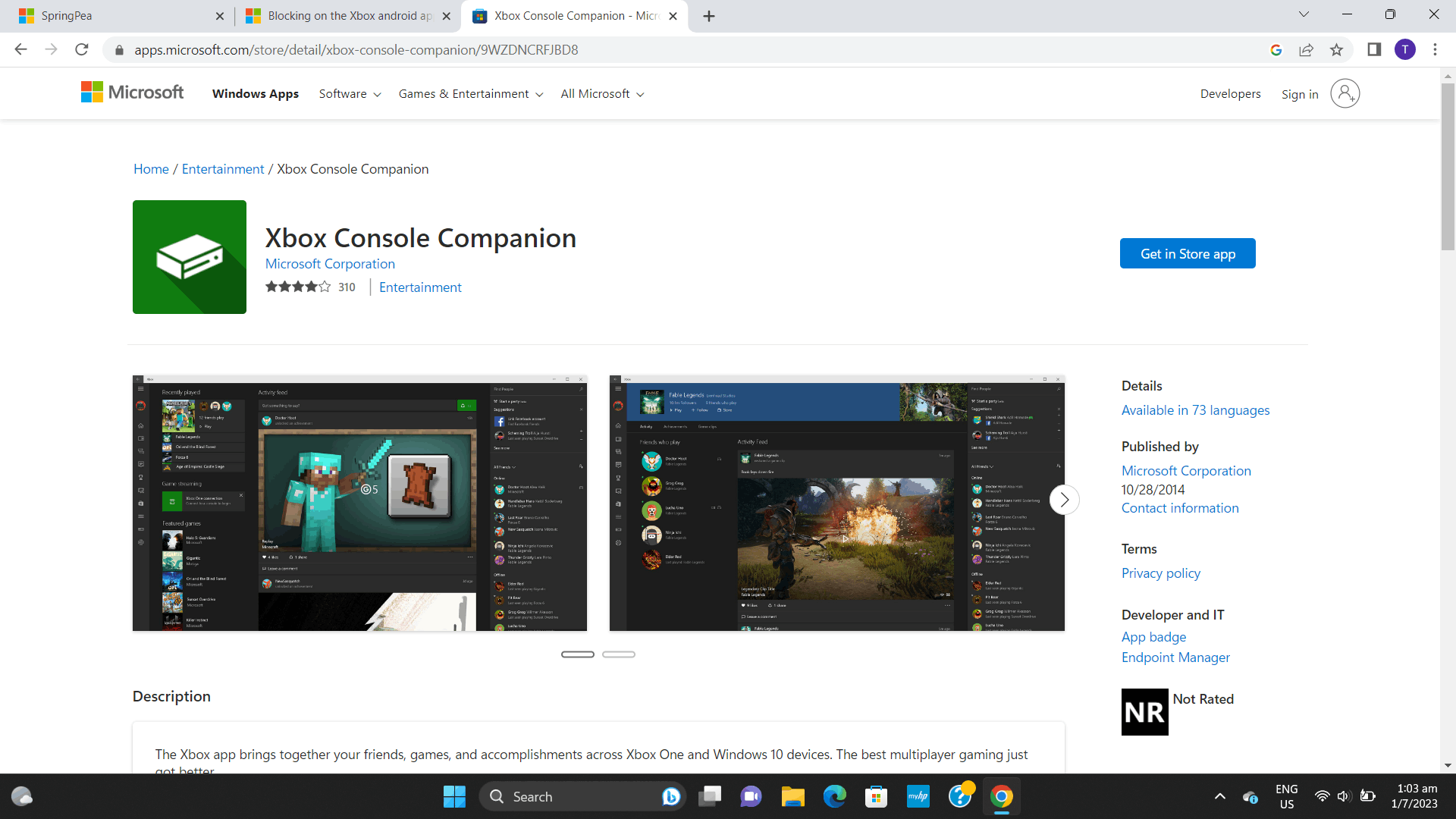Open Microsoft Corporation link under title

point(330,264)
